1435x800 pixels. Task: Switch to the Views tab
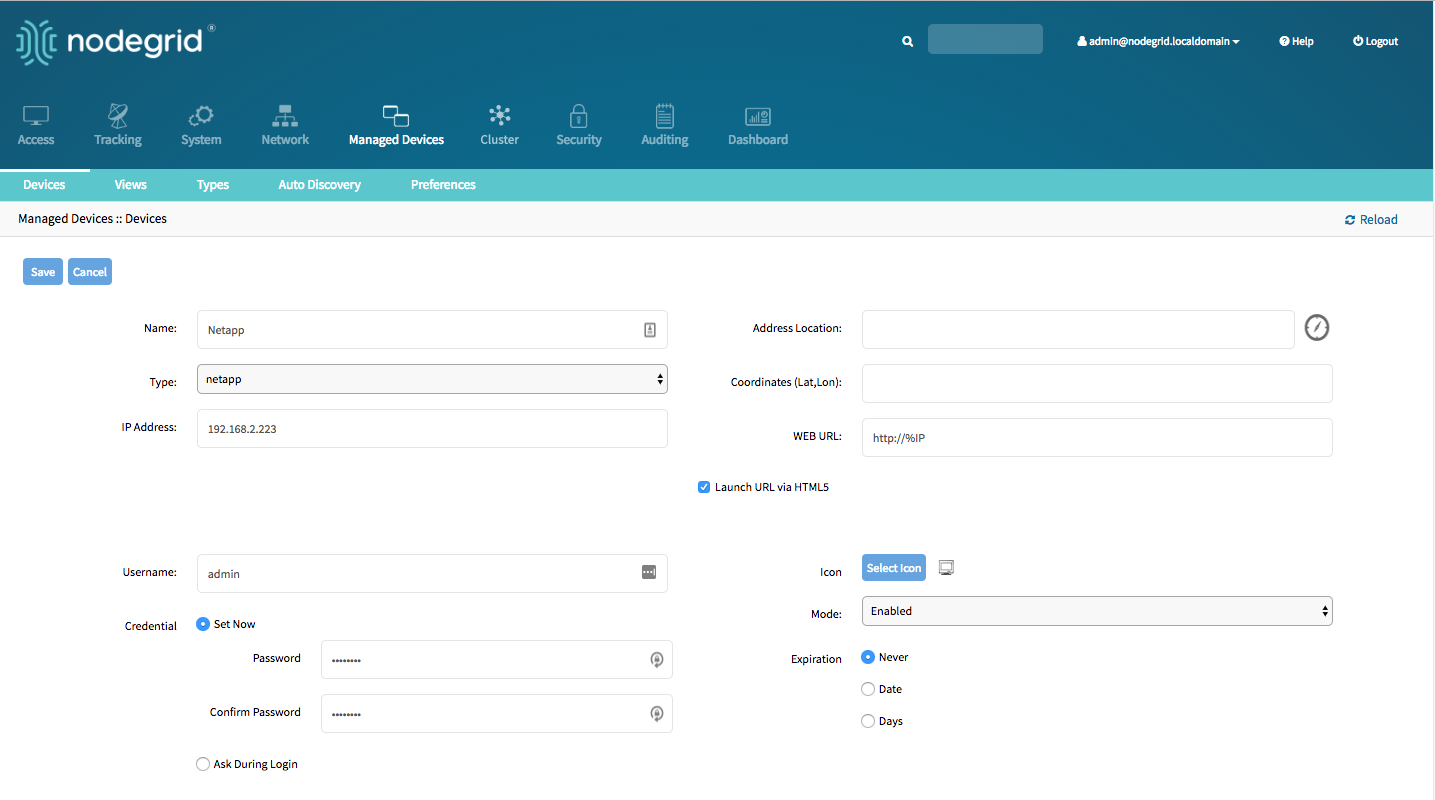pos(130,185)
